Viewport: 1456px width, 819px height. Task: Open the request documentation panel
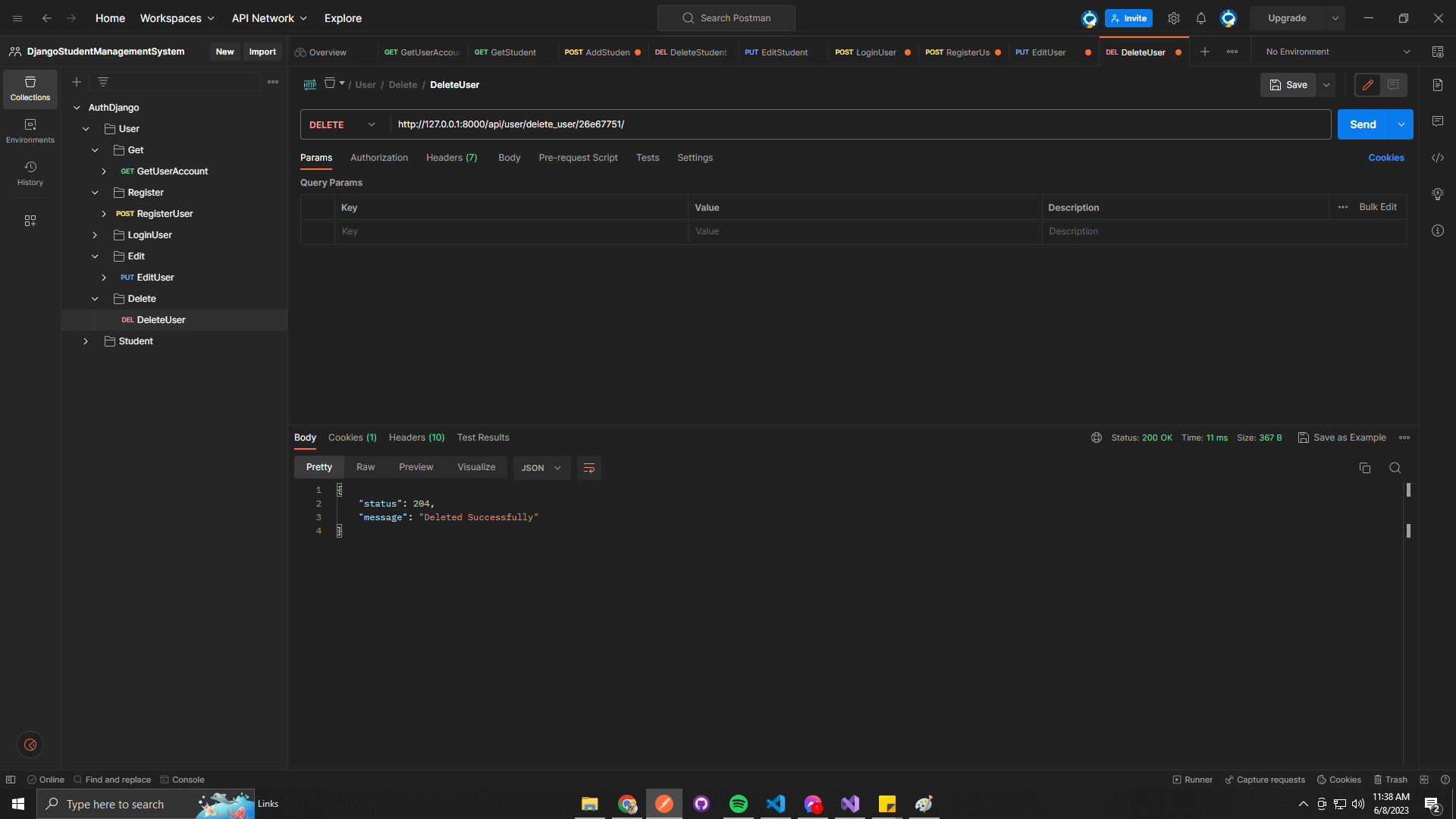coord(1438,85)
